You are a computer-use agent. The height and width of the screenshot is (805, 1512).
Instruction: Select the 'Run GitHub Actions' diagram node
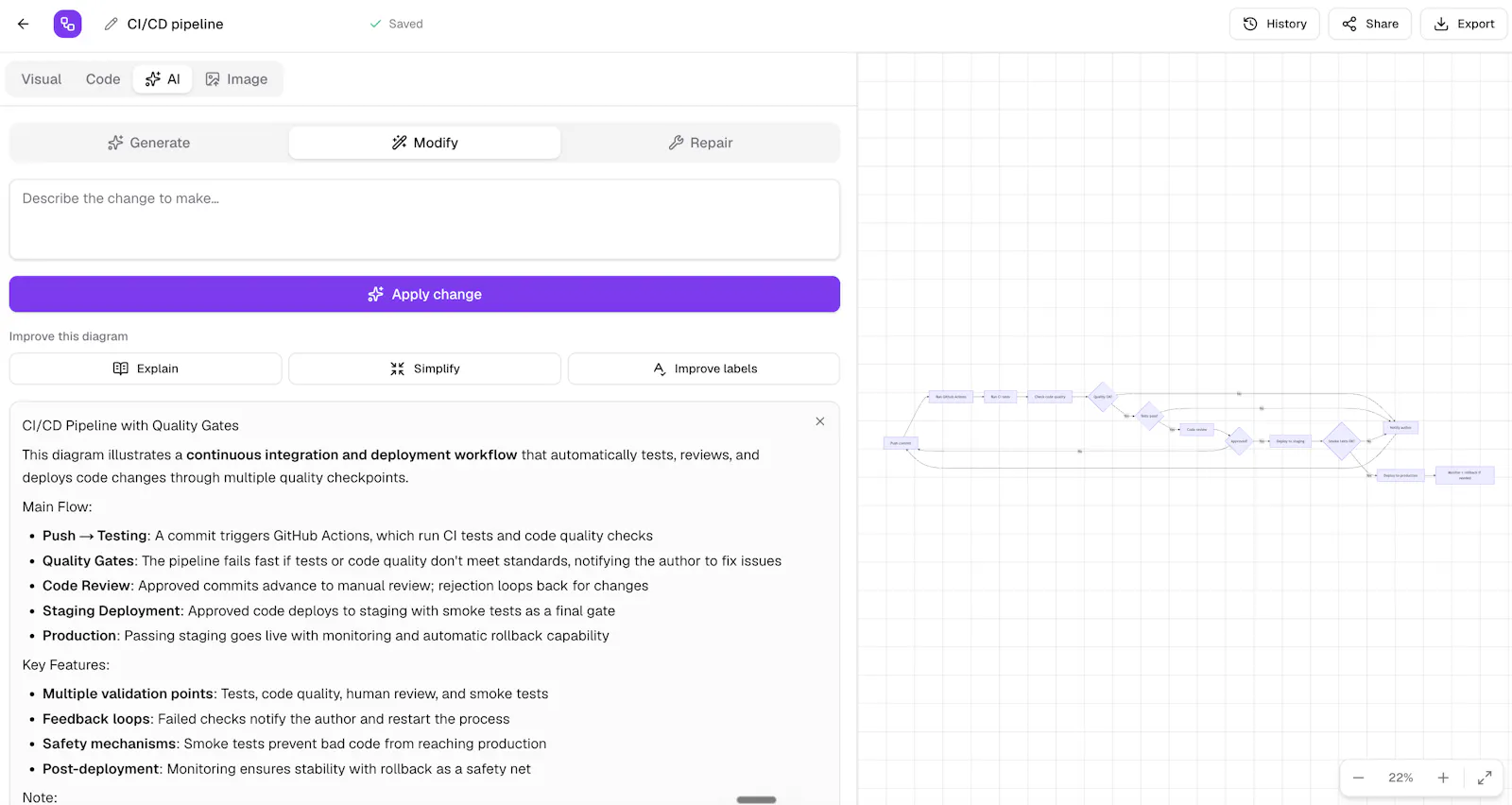[x=951, y=397]
